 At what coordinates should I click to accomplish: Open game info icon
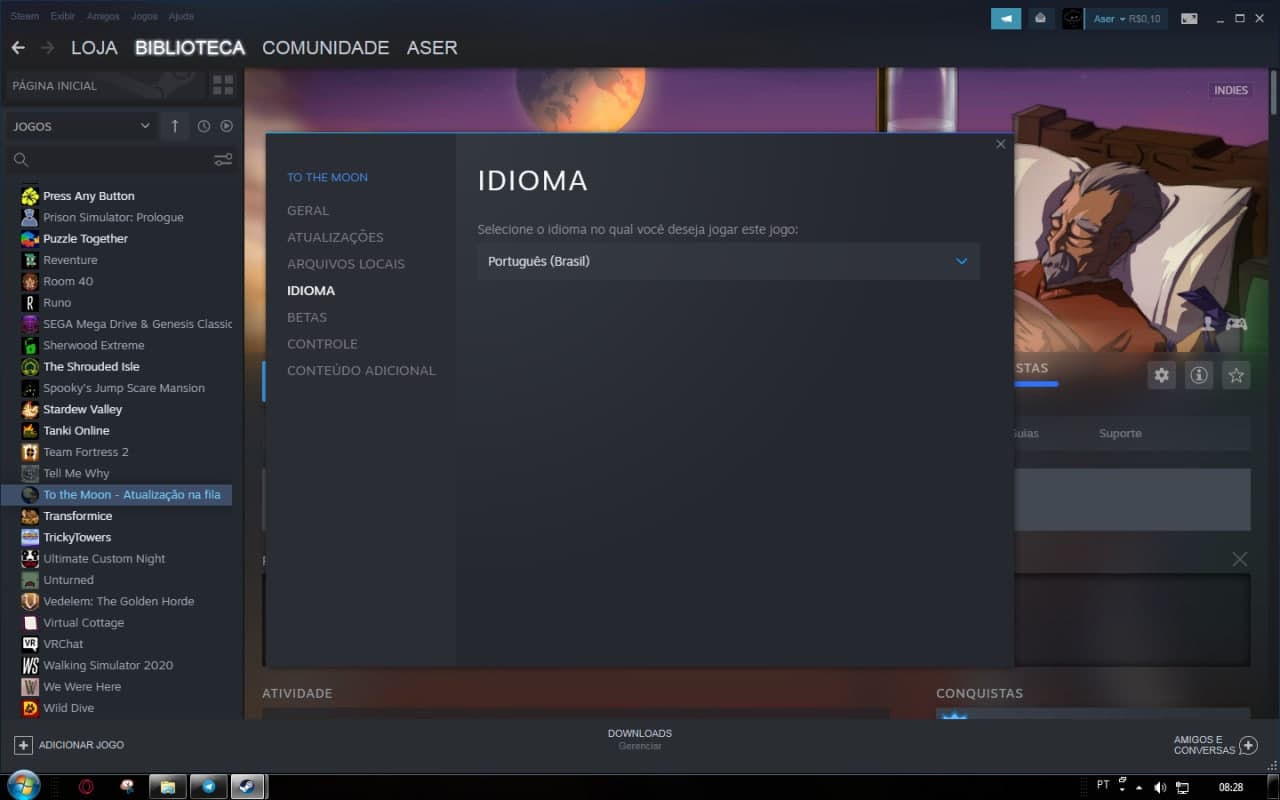1199,375
